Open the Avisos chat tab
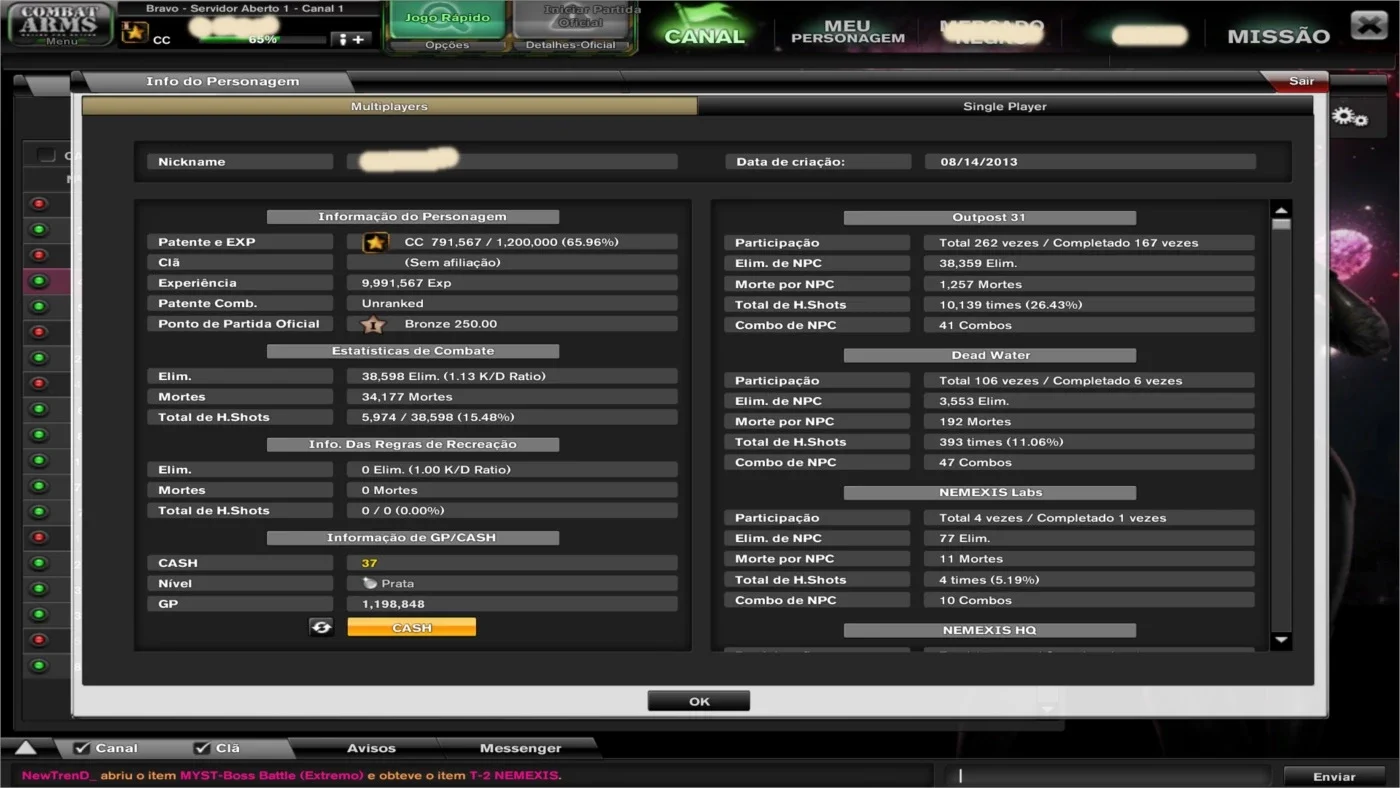Viewport: 1400px width, 788px height. click(x=371, y=748)
